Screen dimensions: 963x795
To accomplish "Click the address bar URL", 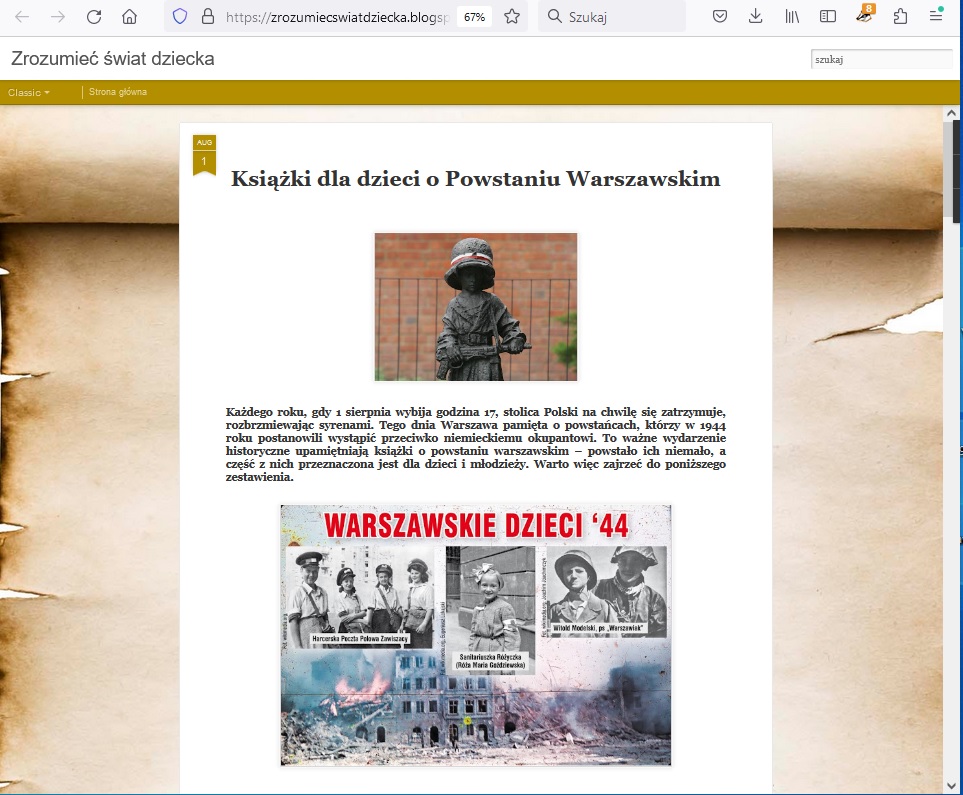I will coord(338,17).
